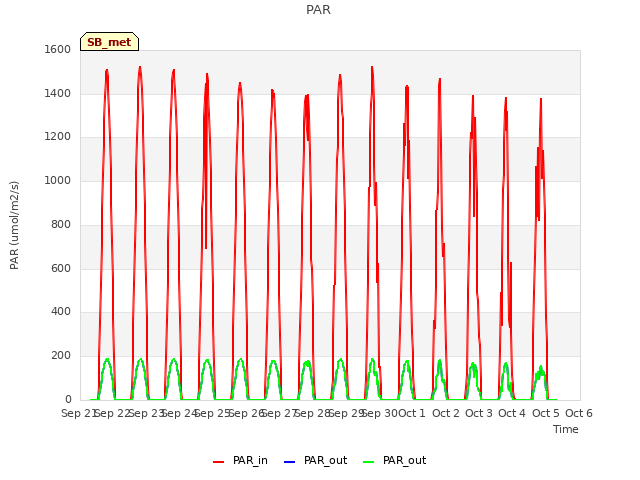Click the 400 y-axis tick label
Viewport: 640px width, 480px height.
tap(61, 312)
